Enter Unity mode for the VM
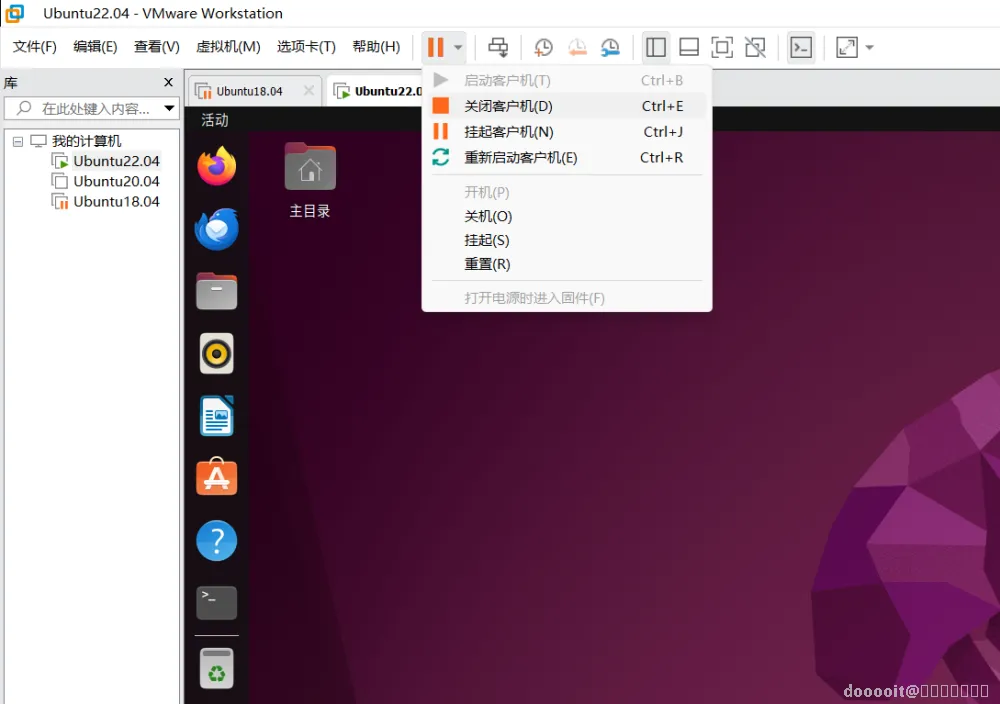1000x704 pixels. pos(757,47)
